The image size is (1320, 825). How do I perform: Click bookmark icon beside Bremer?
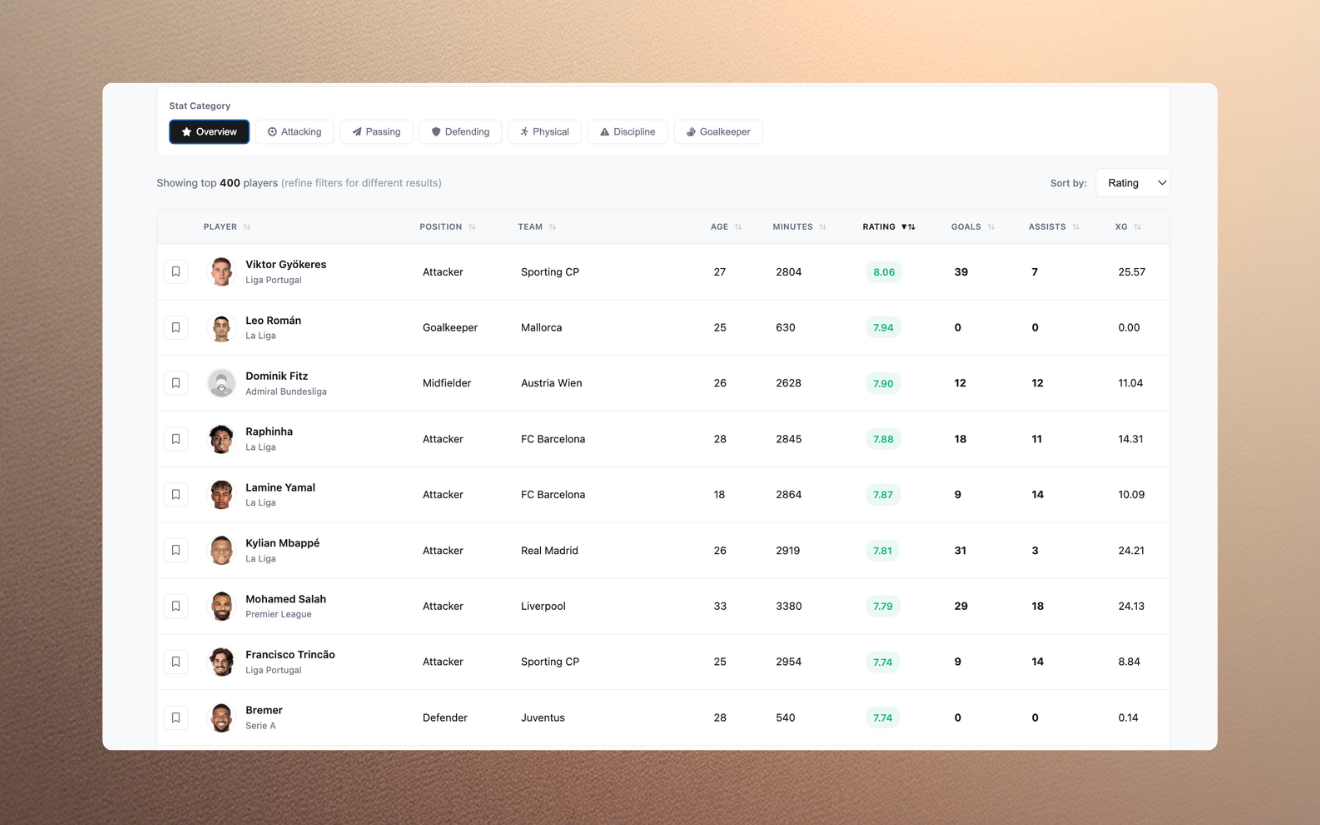click(x=176, y=718)
